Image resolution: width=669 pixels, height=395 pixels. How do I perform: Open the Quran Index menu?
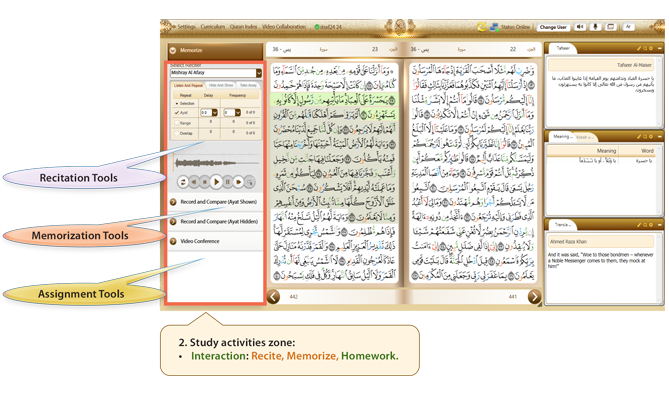(x=243, y=27)
